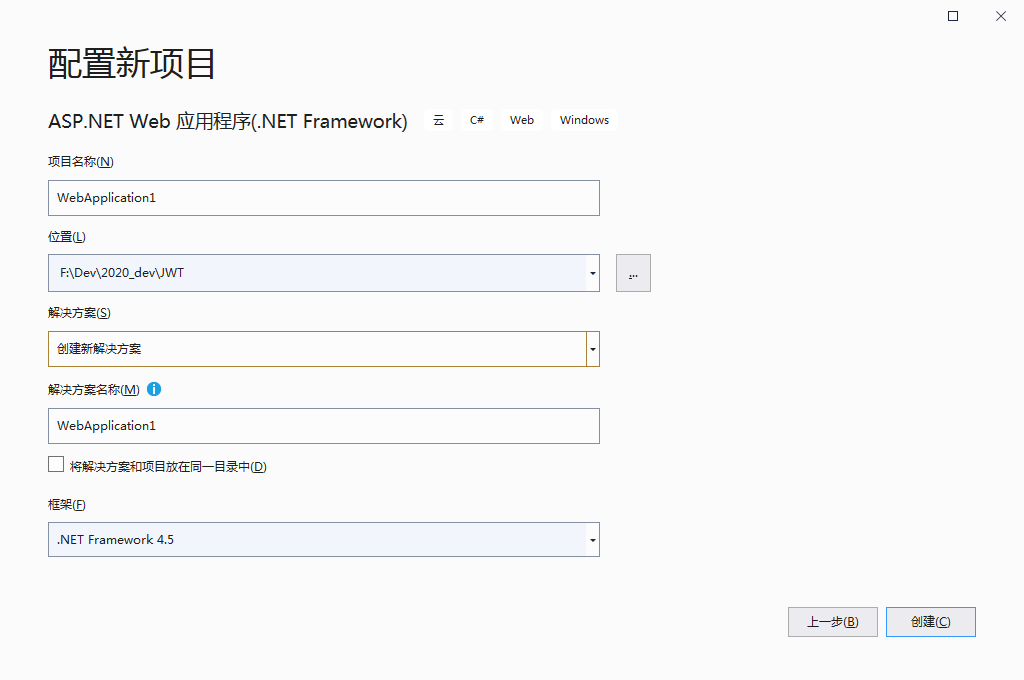Open the 位置 dropdown arrow

pyautogui.click(x=592, y=273)
